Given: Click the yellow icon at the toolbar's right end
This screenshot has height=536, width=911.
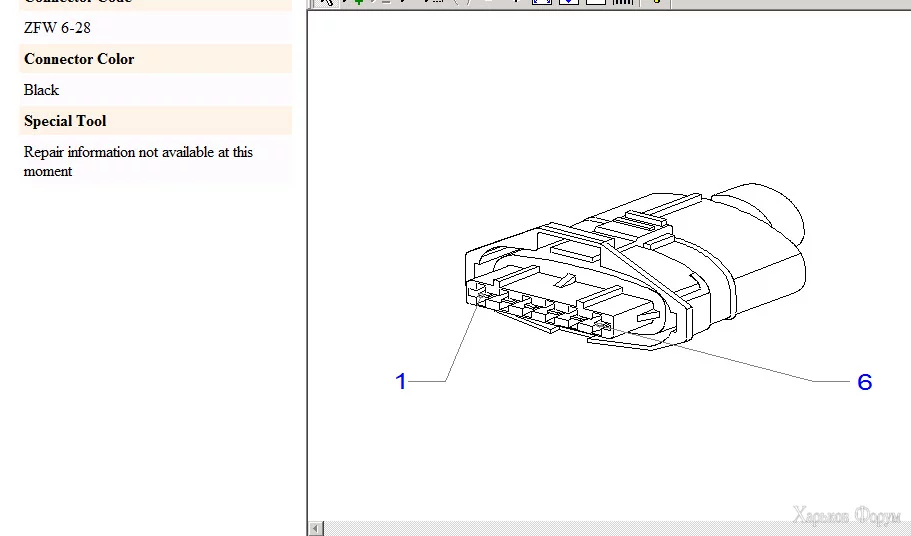Looking at the screenshot, I should [x=655, y=3].
